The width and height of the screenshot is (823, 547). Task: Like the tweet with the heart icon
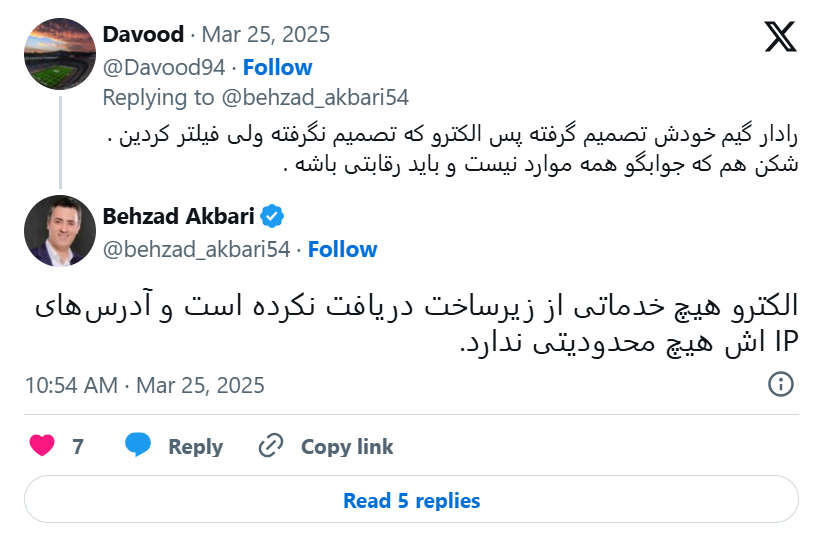click(42, 446)
